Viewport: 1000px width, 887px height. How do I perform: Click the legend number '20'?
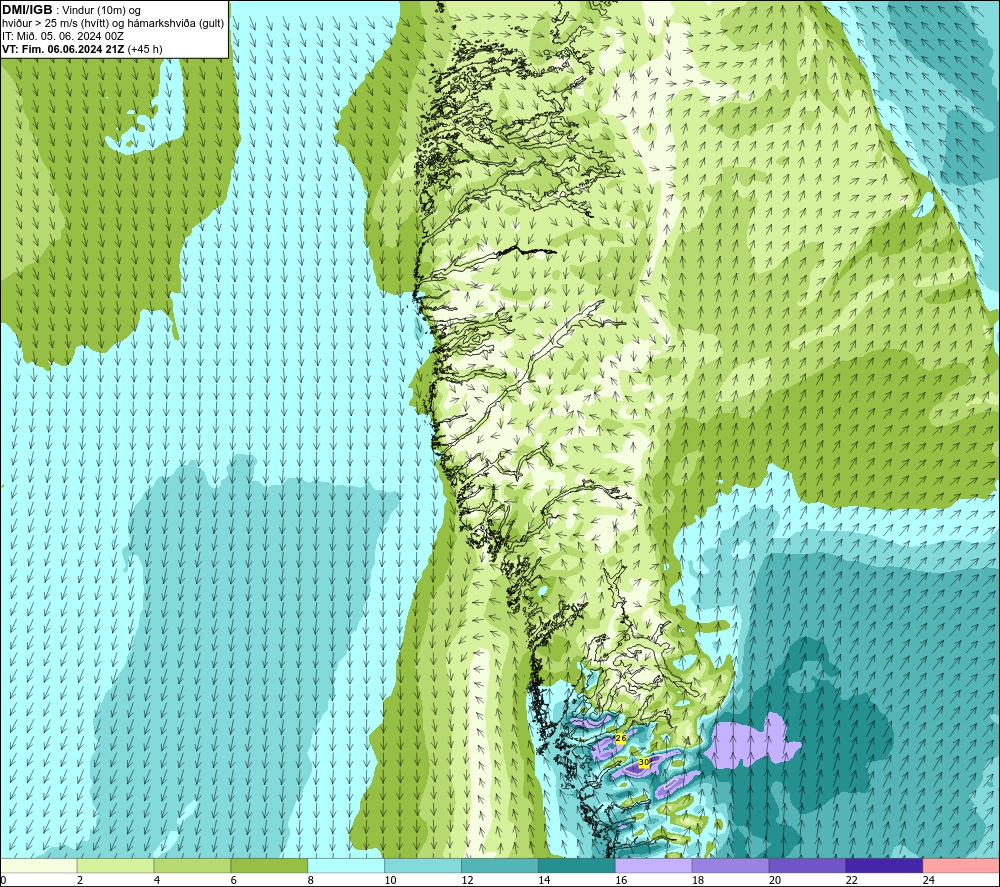(x=775, y=880)
